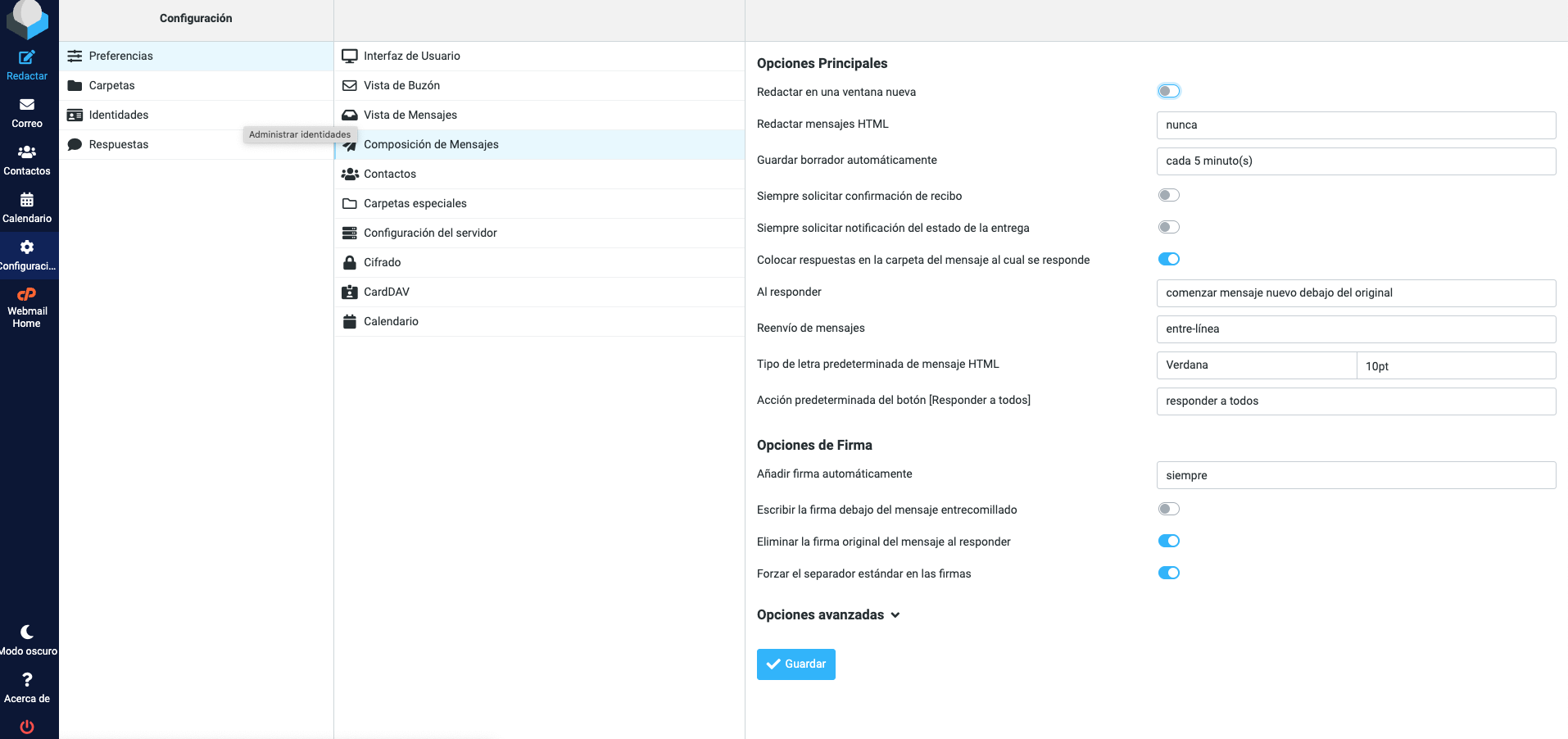Open Redactar mensajes HTML dropdown
This screenshot has width=1568, height=739.
click(1355, 125)
